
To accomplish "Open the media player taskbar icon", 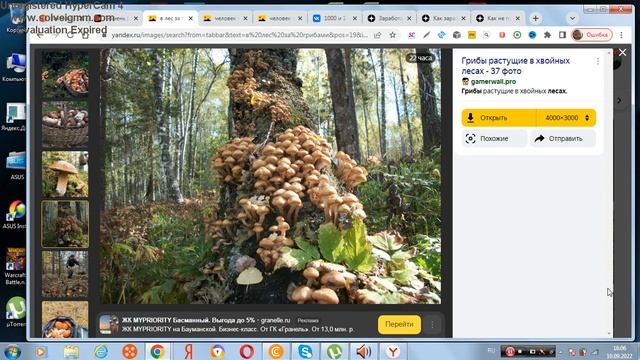I will click(x=41, y=351).
